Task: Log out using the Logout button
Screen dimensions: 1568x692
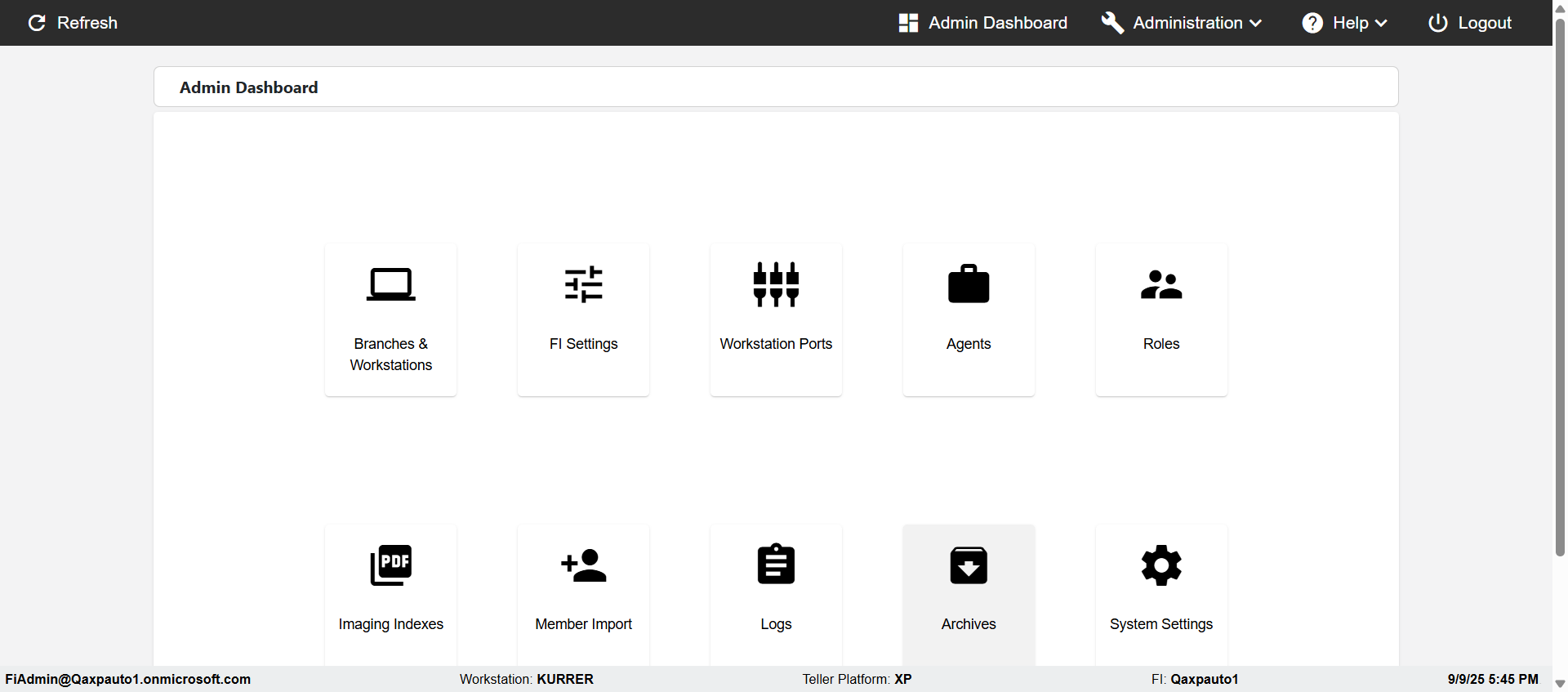Action: (1470, 23)
